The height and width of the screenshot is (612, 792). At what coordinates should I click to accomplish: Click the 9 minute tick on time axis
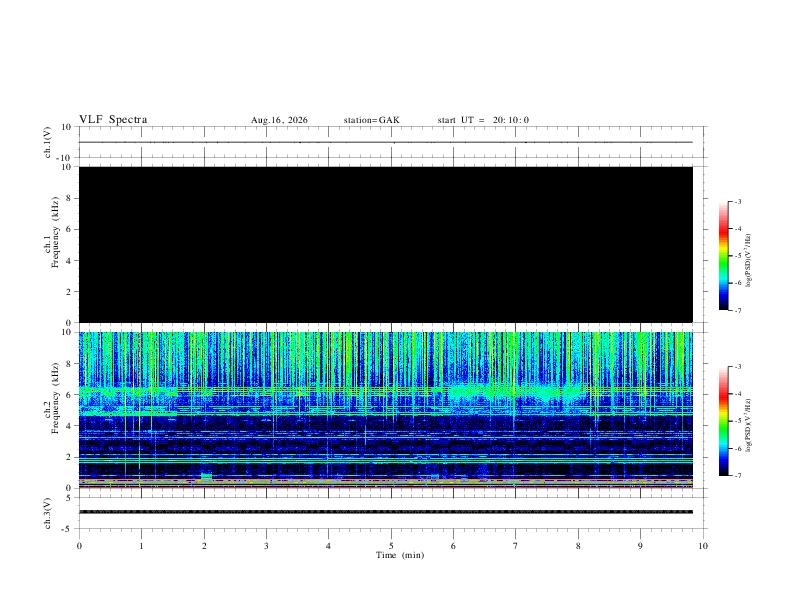(x=640, y=546)
